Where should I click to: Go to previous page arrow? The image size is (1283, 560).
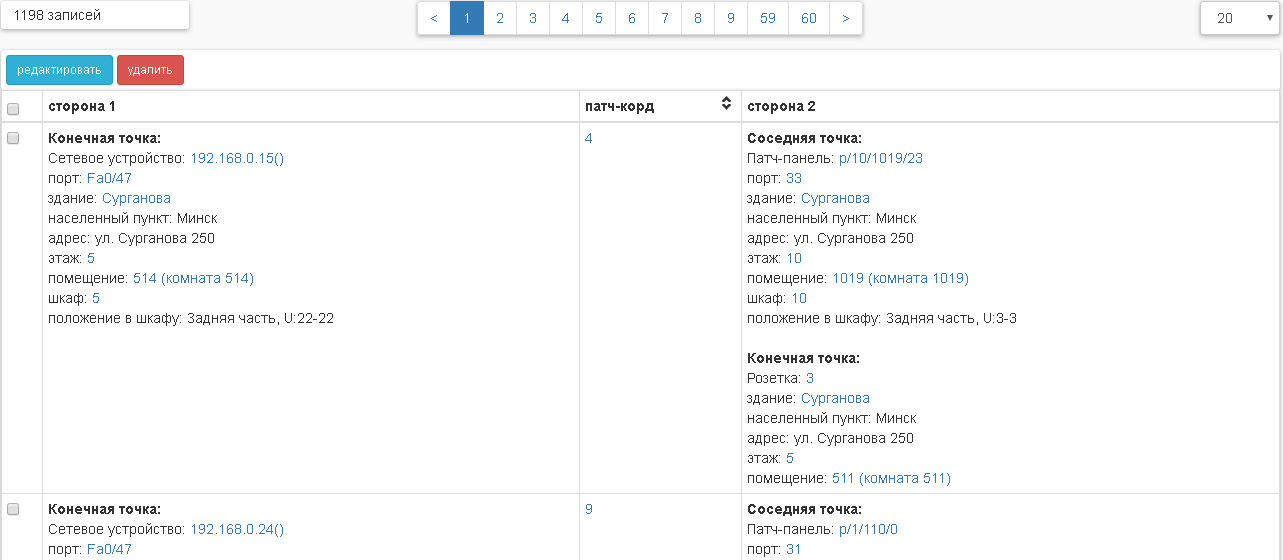tap(433, 18)
